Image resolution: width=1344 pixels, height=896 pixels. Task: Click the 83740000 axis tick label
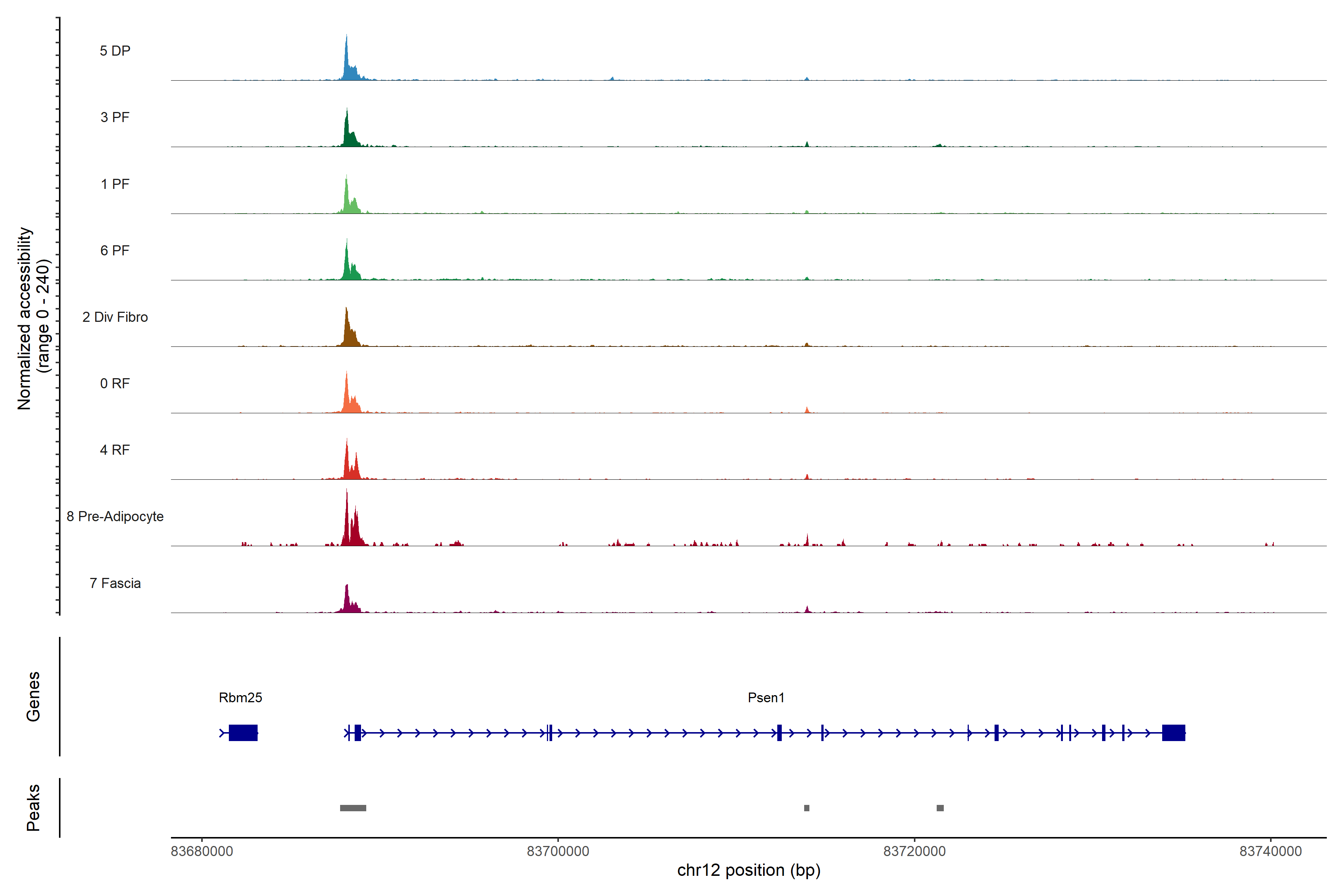pos(1270,851)
